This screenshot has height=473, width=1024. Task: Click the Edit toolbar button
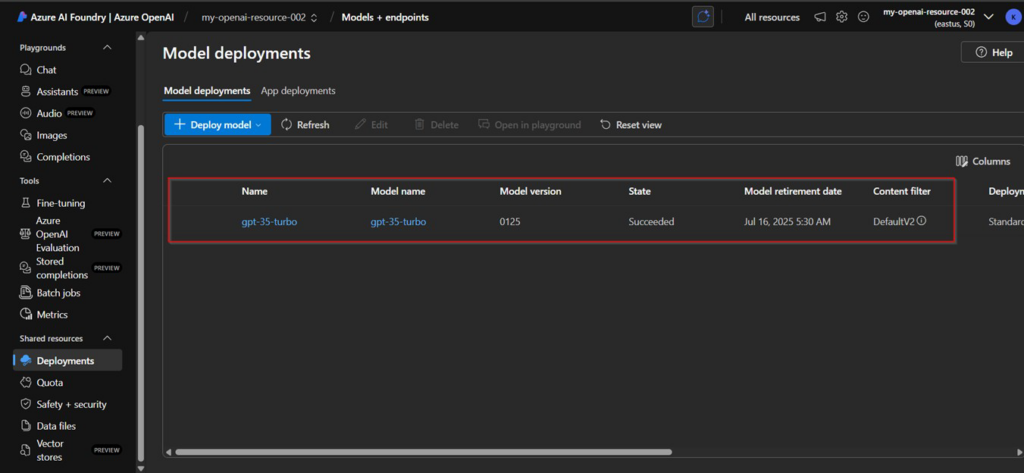point(371,125)
